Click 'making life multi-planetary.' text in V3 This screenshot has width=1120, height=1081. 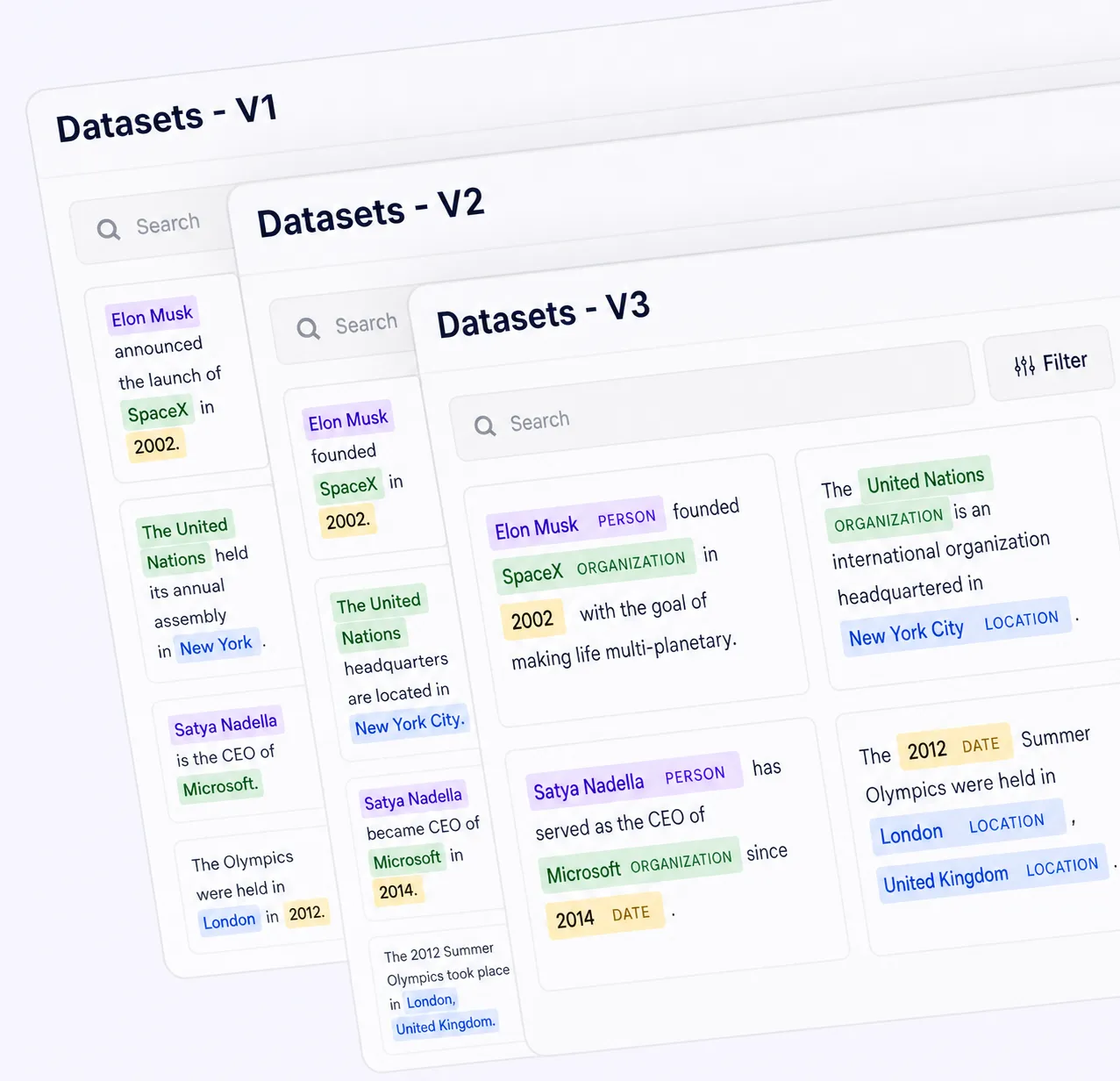click(x=624, y=651)
